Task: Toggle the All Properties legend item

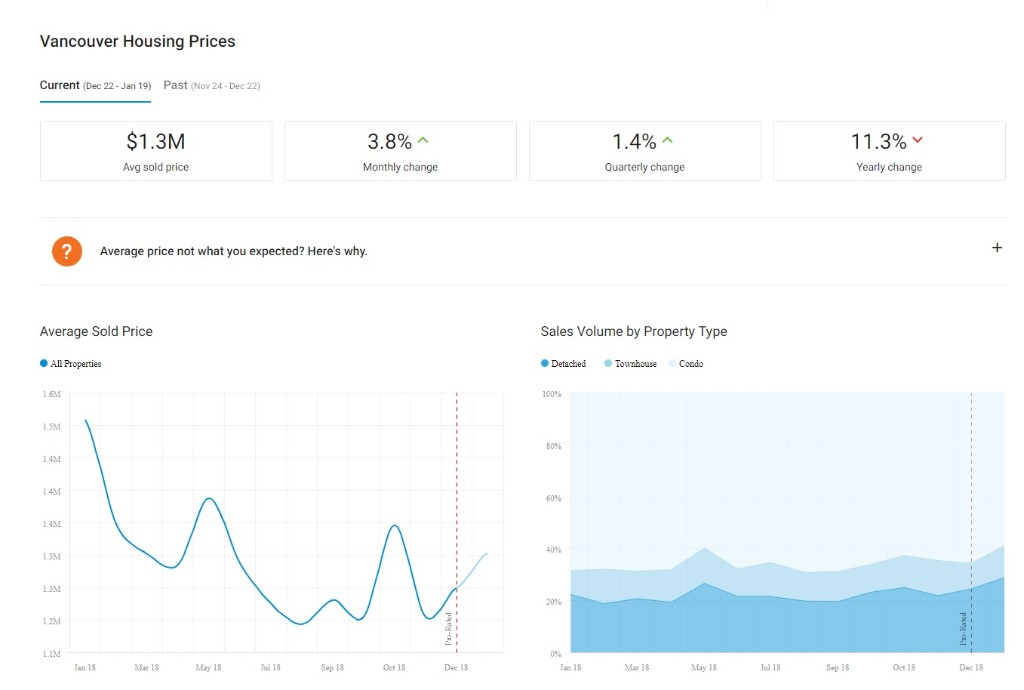Action: (x=71, y=364)
